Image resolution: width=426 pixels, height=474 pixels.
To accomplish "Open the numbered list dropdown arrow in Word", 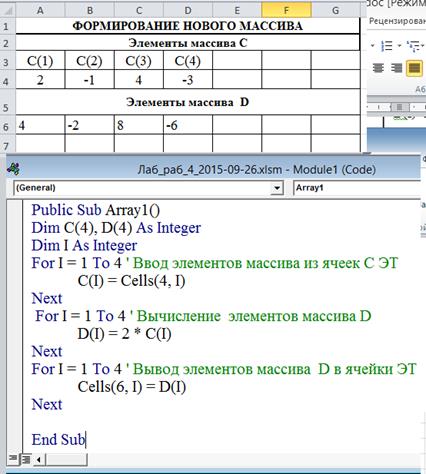I will 399,46.
